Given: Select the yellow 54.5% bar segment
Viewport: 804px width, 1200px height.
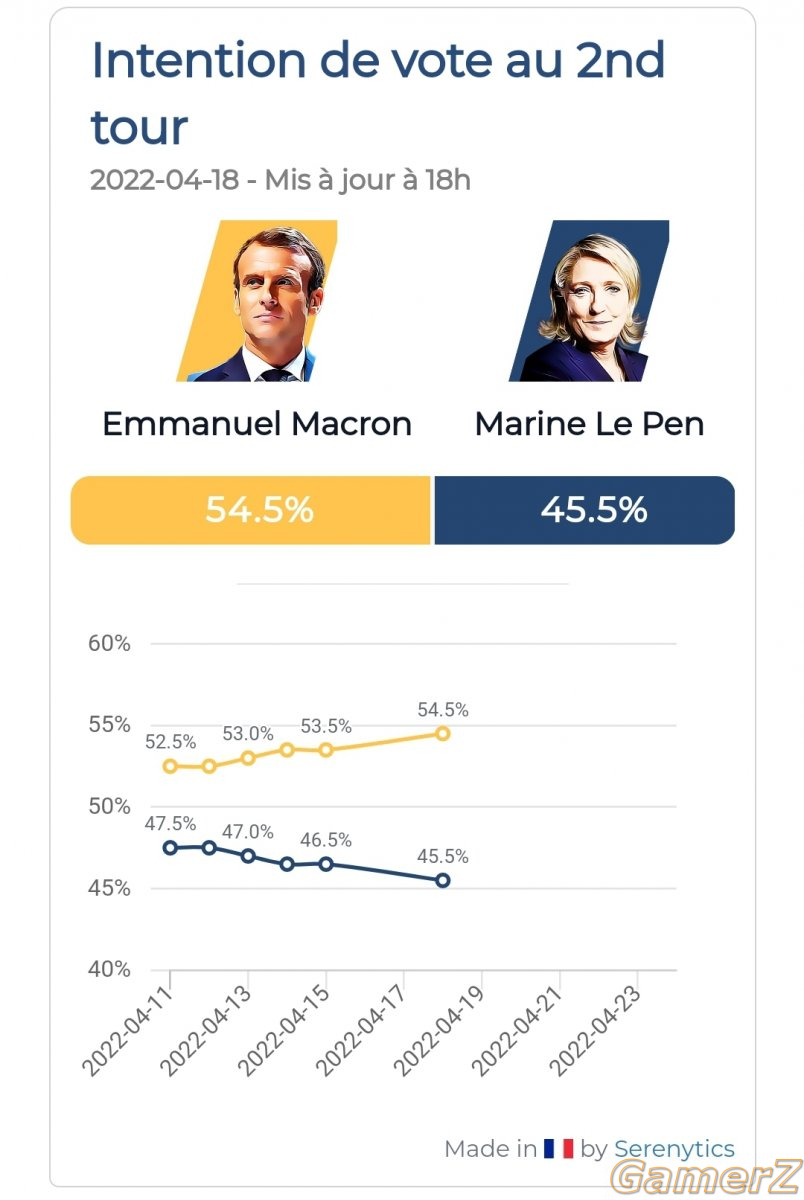Looking at the screenshot, I should coord(251,510).
